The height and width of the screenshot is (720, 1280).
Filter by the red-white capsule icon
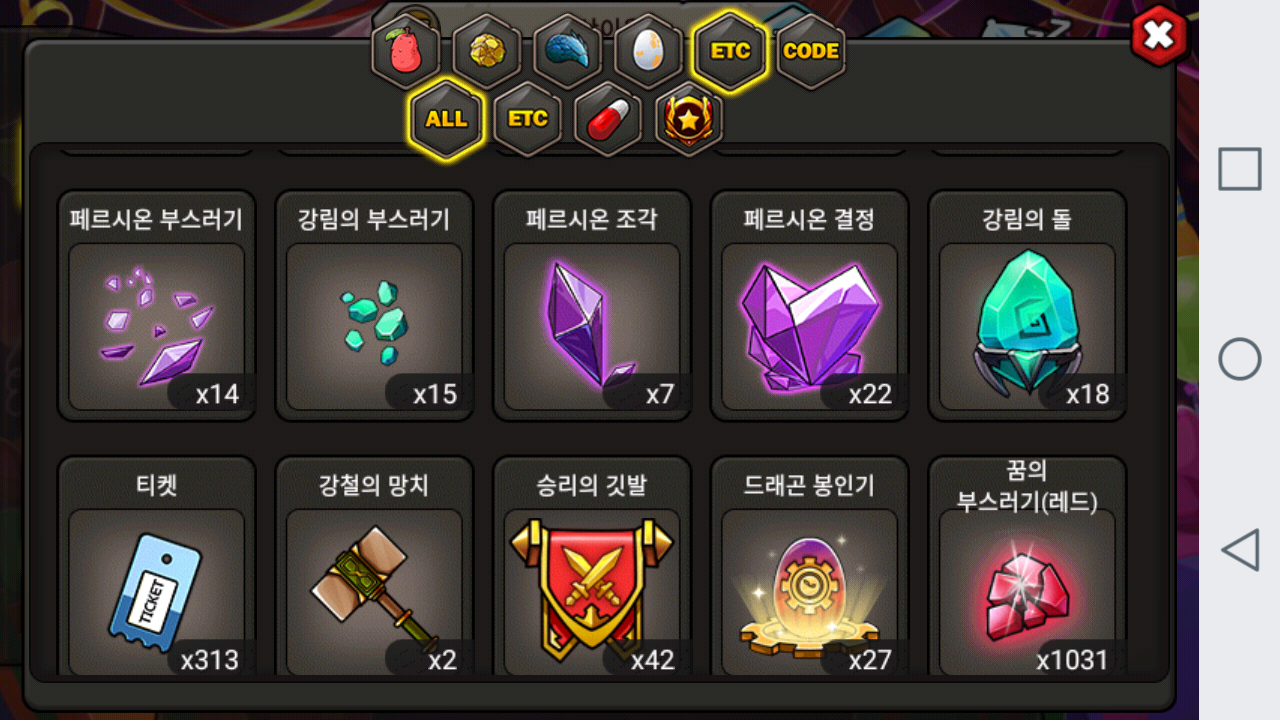tap(609, 119)
